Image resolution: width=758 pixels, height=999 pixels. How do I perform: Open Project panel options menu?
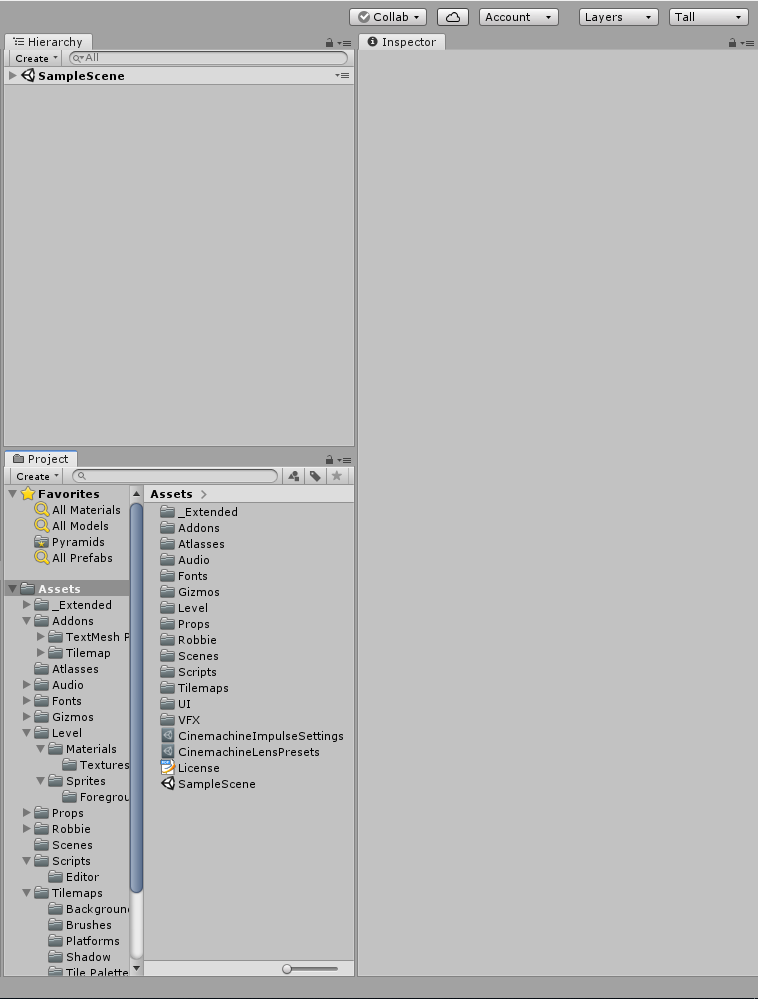click(x=344, y=460)
